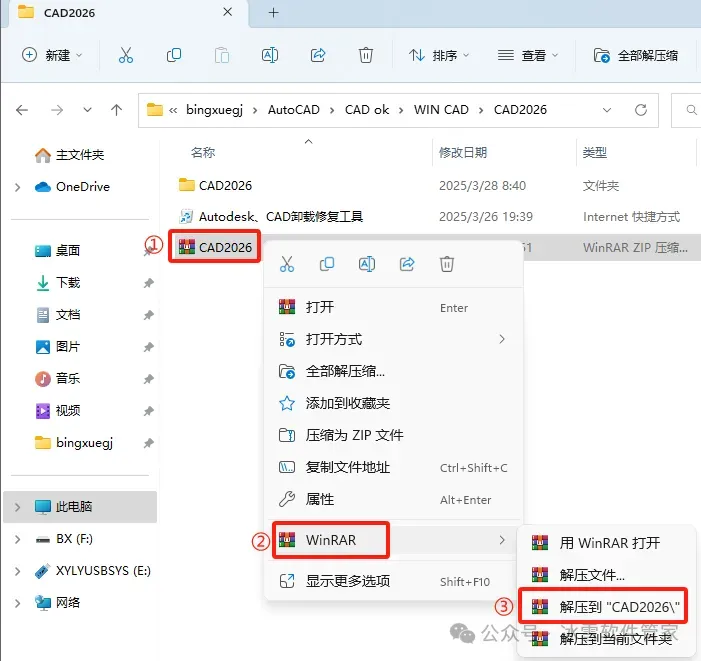The width and height of the screenshot is (701, 661).
Task: Go back with the left arrow
Action: (x=22, y=110)
